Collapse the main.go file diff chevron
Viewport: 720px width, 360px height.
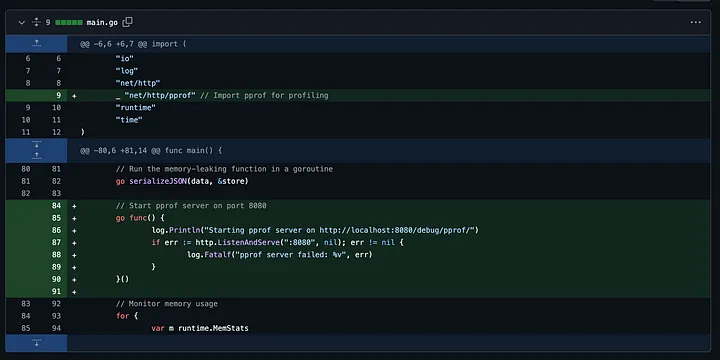pos(22,22)
